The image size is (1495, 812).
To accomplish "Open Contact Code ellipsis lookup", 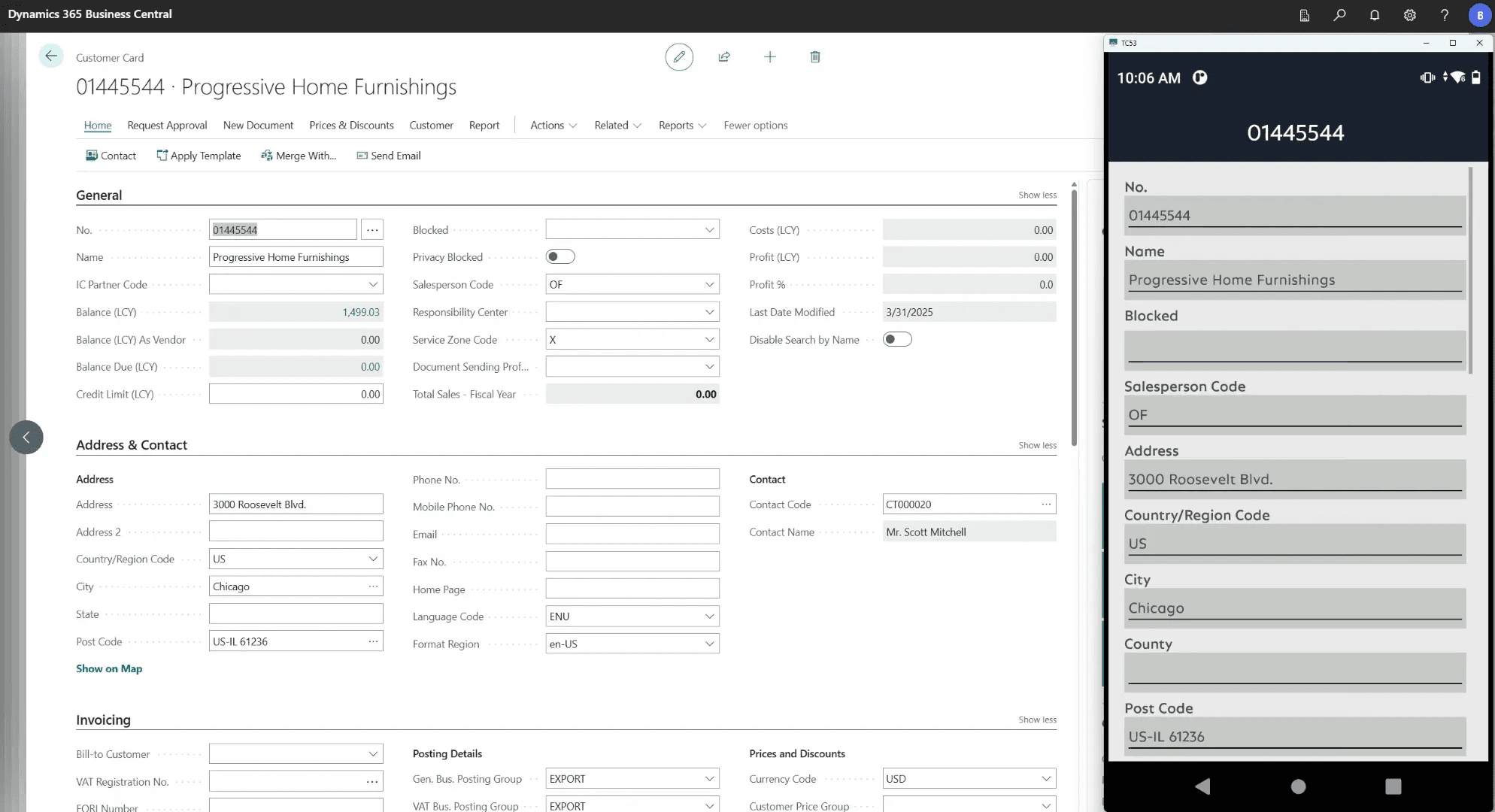I will 1046,504.
